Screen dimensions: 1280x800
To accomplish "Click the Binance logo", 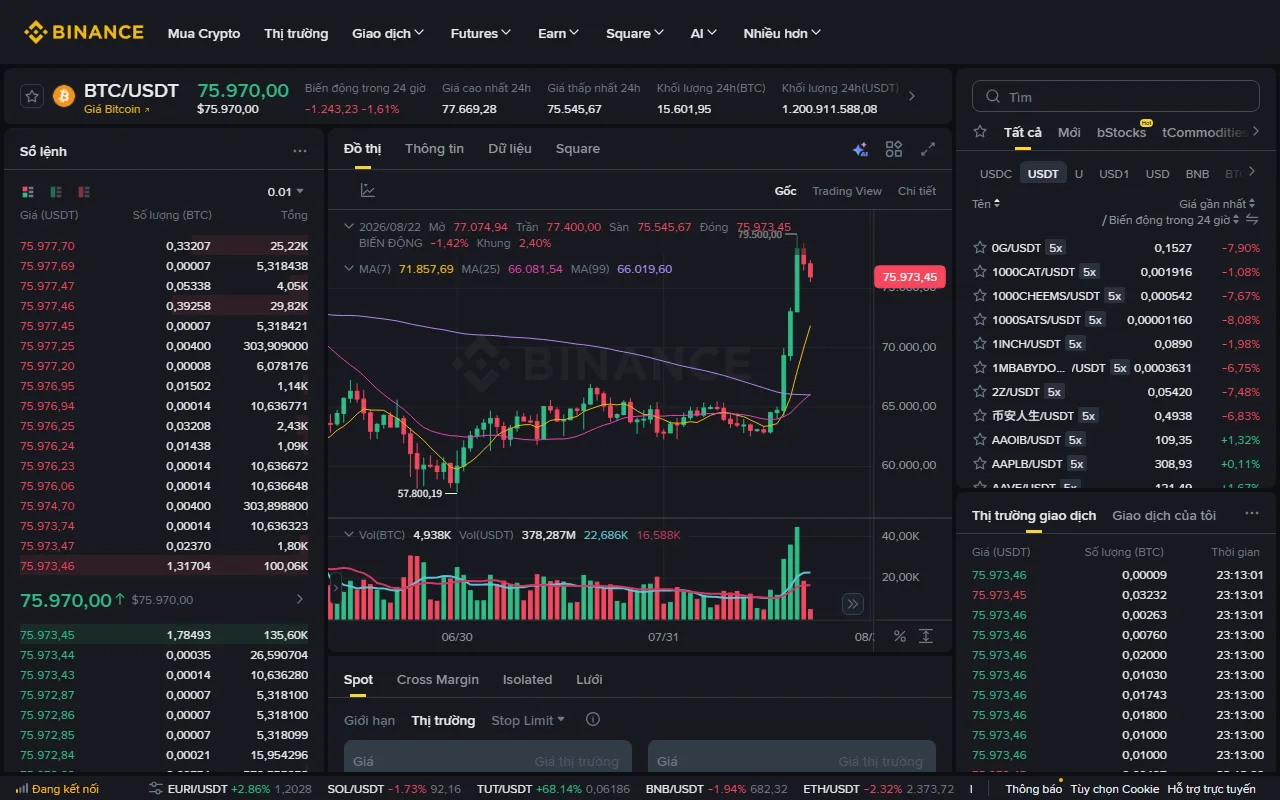I will tap(84, 33).
